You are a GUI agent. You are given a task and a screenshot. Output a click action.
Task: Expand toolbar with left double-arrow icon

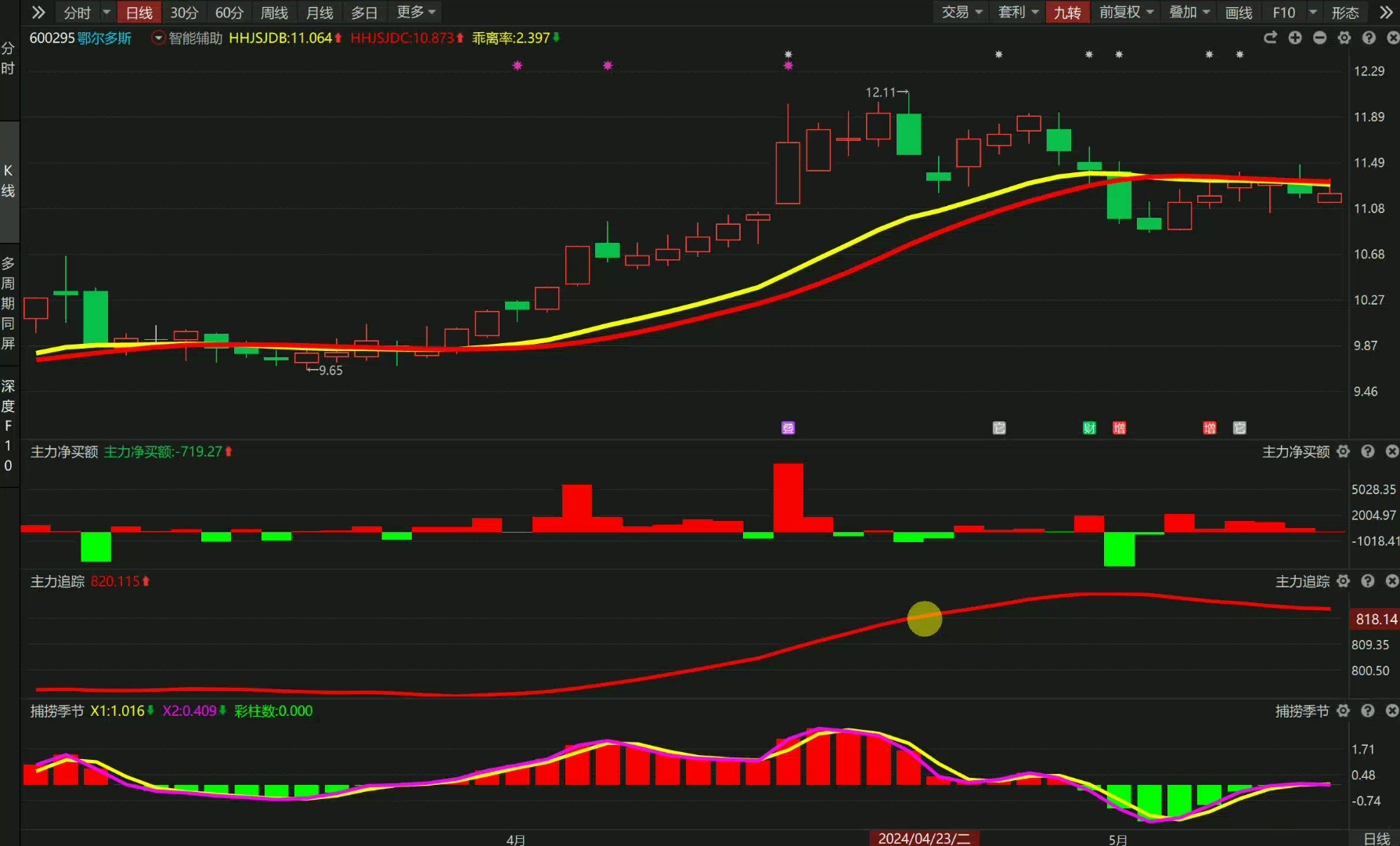(38, 13)
